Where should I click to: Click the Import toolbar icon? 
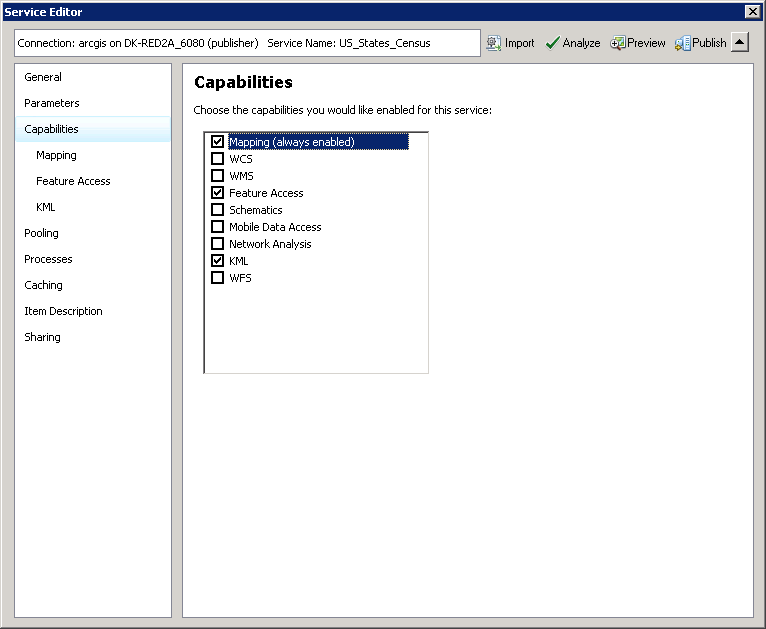pyautogui.click(x=493, y=43)
